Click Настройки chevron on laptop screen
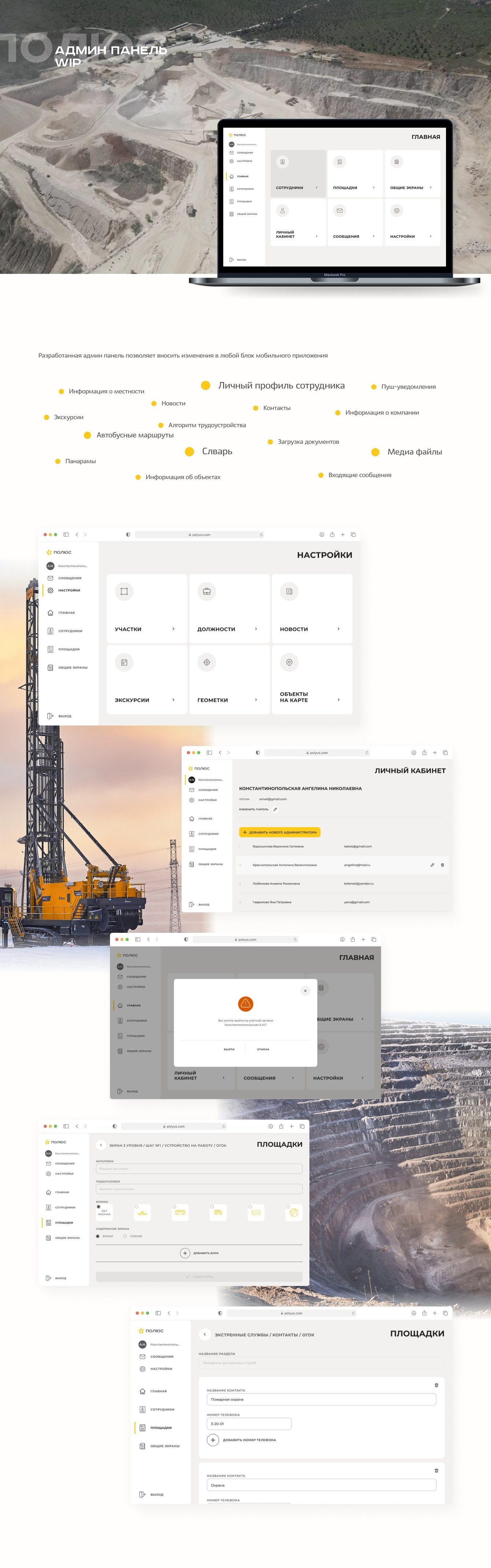This screenshot has height=1568, width=491. [x=431, y=236]
